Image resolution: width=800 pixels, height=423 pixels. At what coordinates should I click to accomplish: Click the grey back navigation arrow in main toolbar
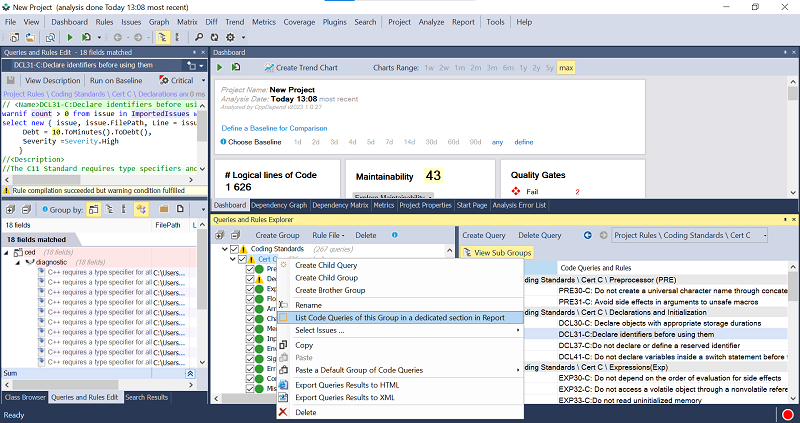pyautogui.click(x=118, y=37)
